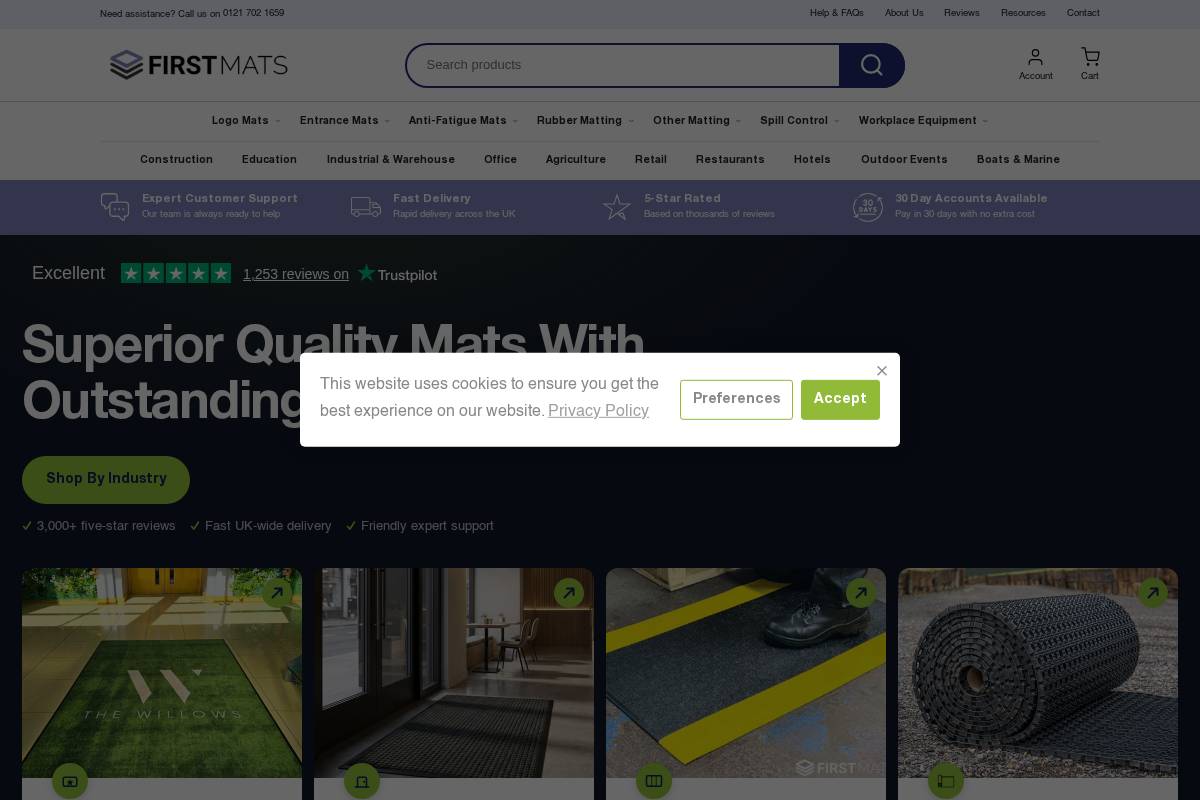
Task: Click the search magnifier icon
Action: click(870, 65)
